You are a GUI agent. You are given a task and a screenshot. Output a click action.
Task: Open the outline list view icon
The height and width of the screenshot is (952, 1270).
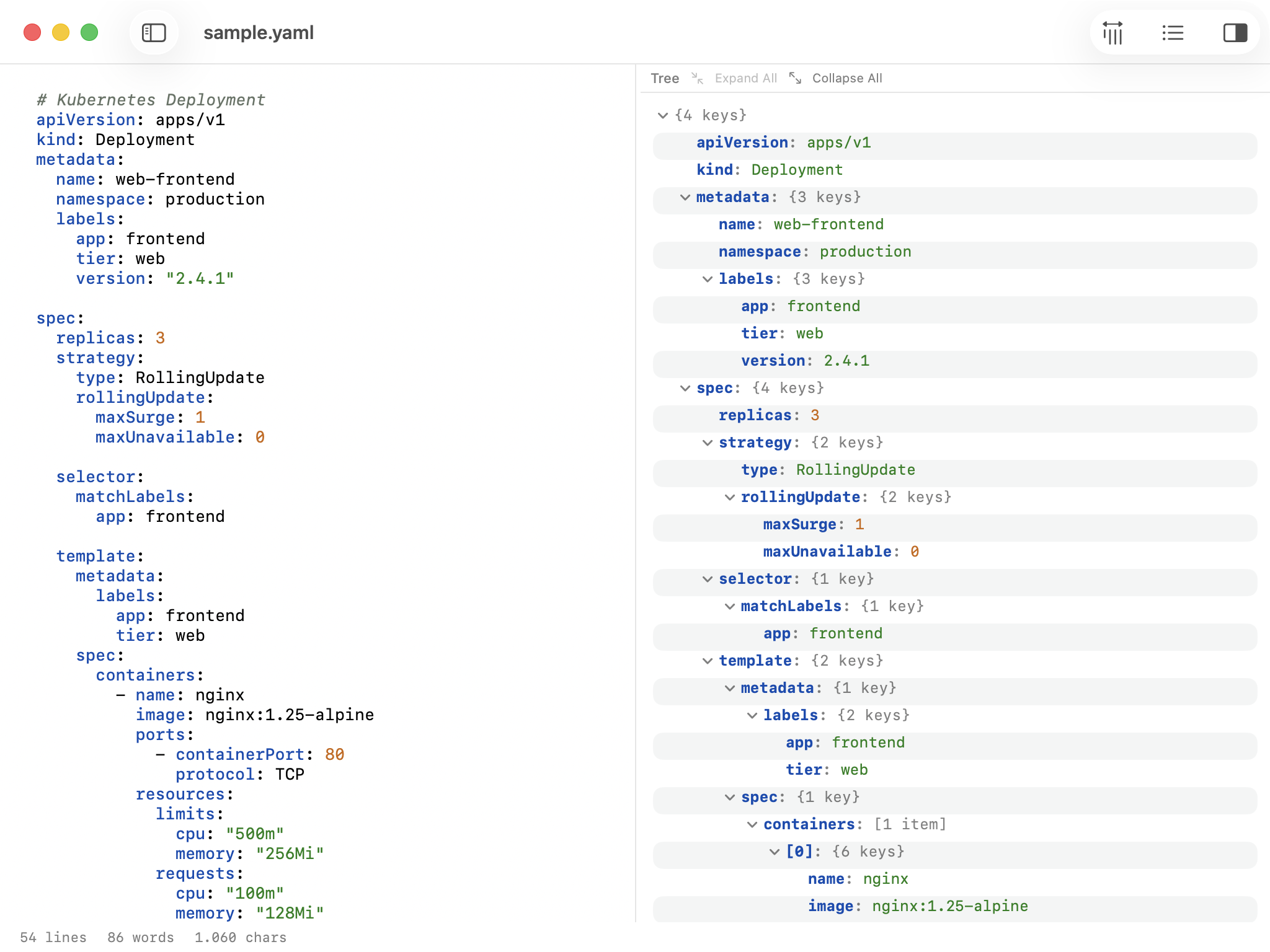tap(1173, 32)
